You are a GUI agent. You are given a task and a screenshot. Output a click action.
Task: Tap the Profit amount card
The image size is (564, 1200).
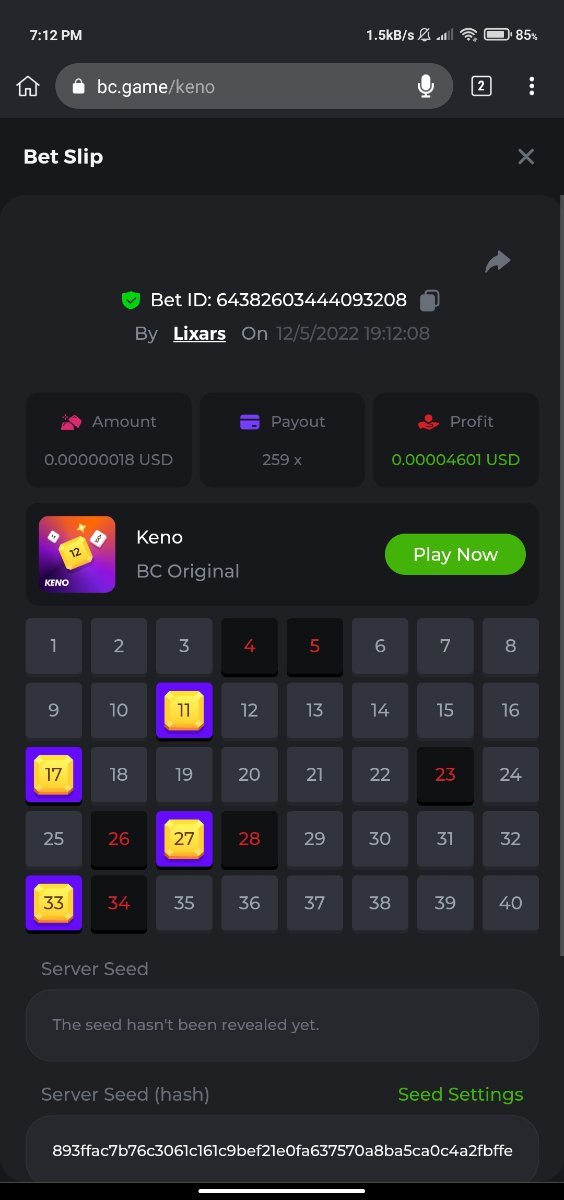(456, 440)
